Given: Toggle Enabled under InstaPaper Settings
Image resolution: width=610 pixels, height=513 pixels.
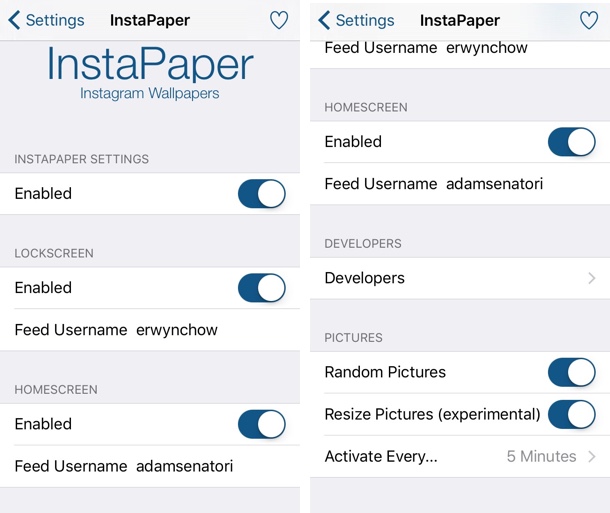Looking at the screenshot, I should click(x=261, y=193).
